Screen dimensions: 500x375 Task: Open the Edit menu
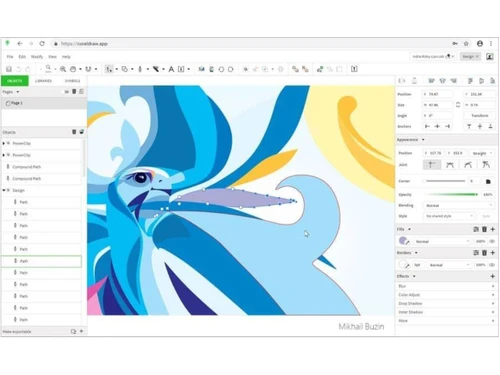pyautogui.click(x=22, y=57)
